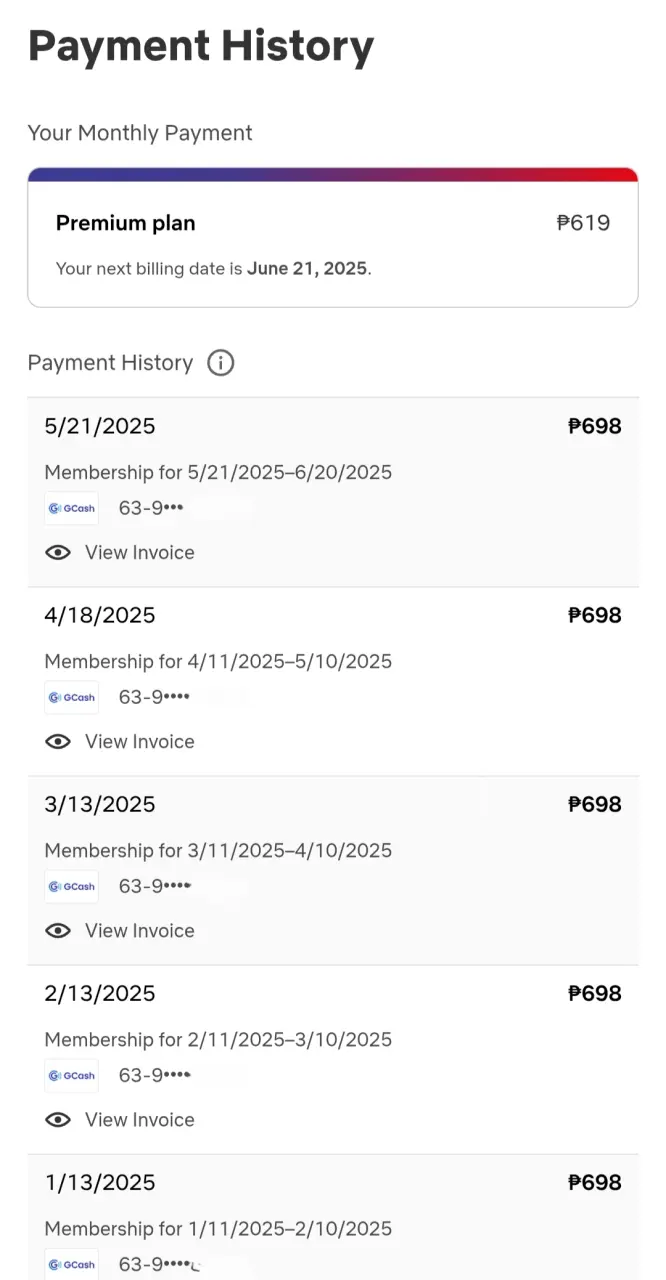
Task: Click the Payment History page heading
Action: pos(201,47)
